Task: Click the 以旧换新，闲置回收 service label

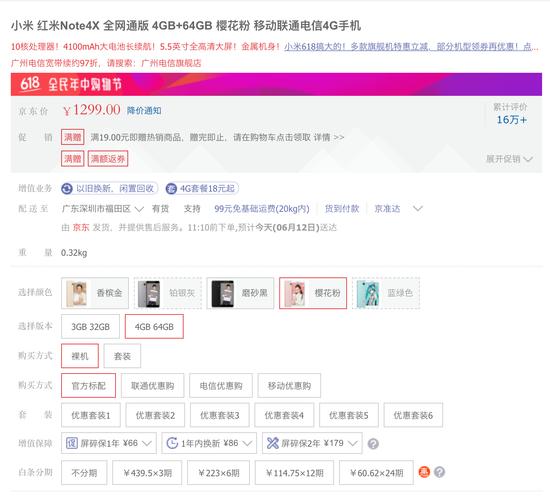Action: coord(115,189)
